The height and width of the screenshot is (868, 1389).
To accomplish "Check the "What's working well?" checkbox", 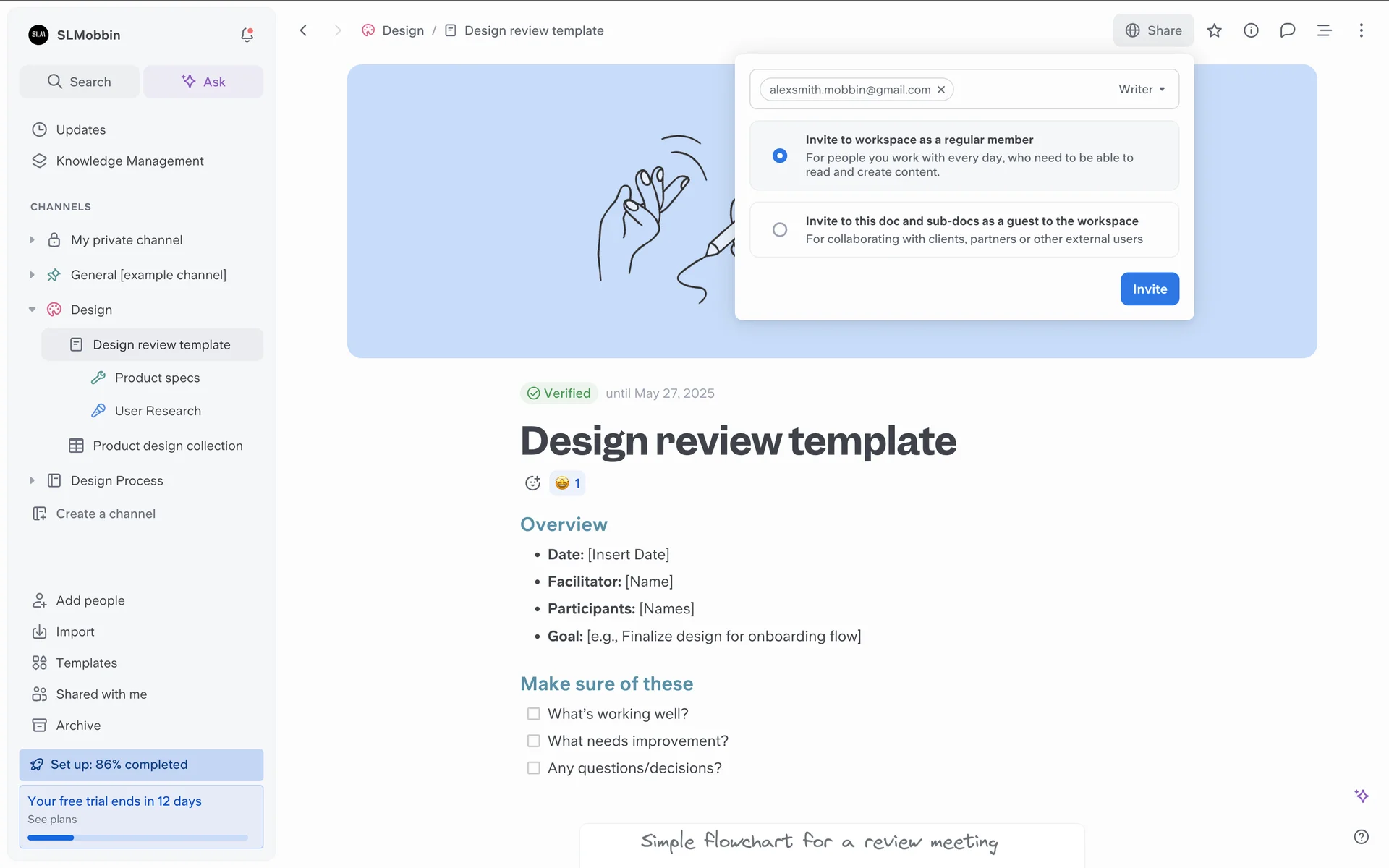I will [534, 714].
